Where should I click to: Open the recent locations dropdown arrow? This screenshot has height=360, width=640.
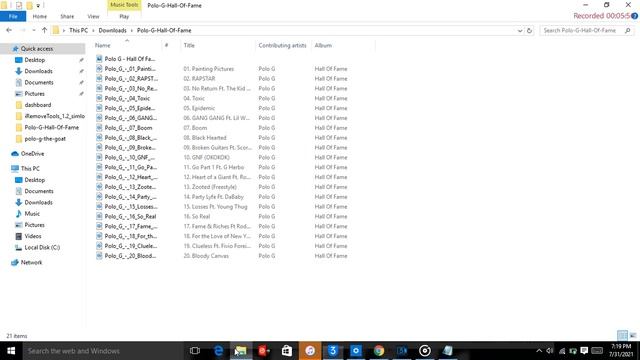(x=33, y=30)
